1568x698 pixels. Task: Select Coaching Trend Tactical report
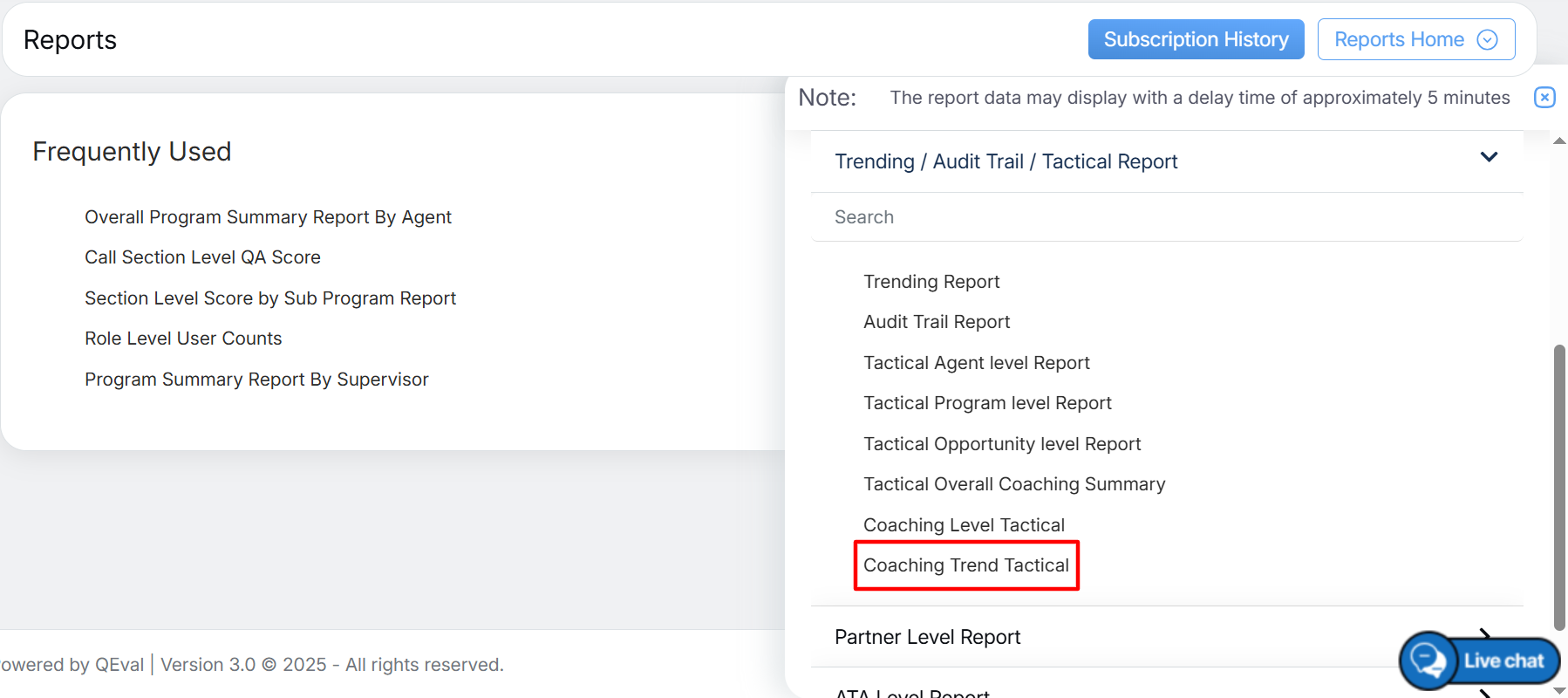point(966,565)
